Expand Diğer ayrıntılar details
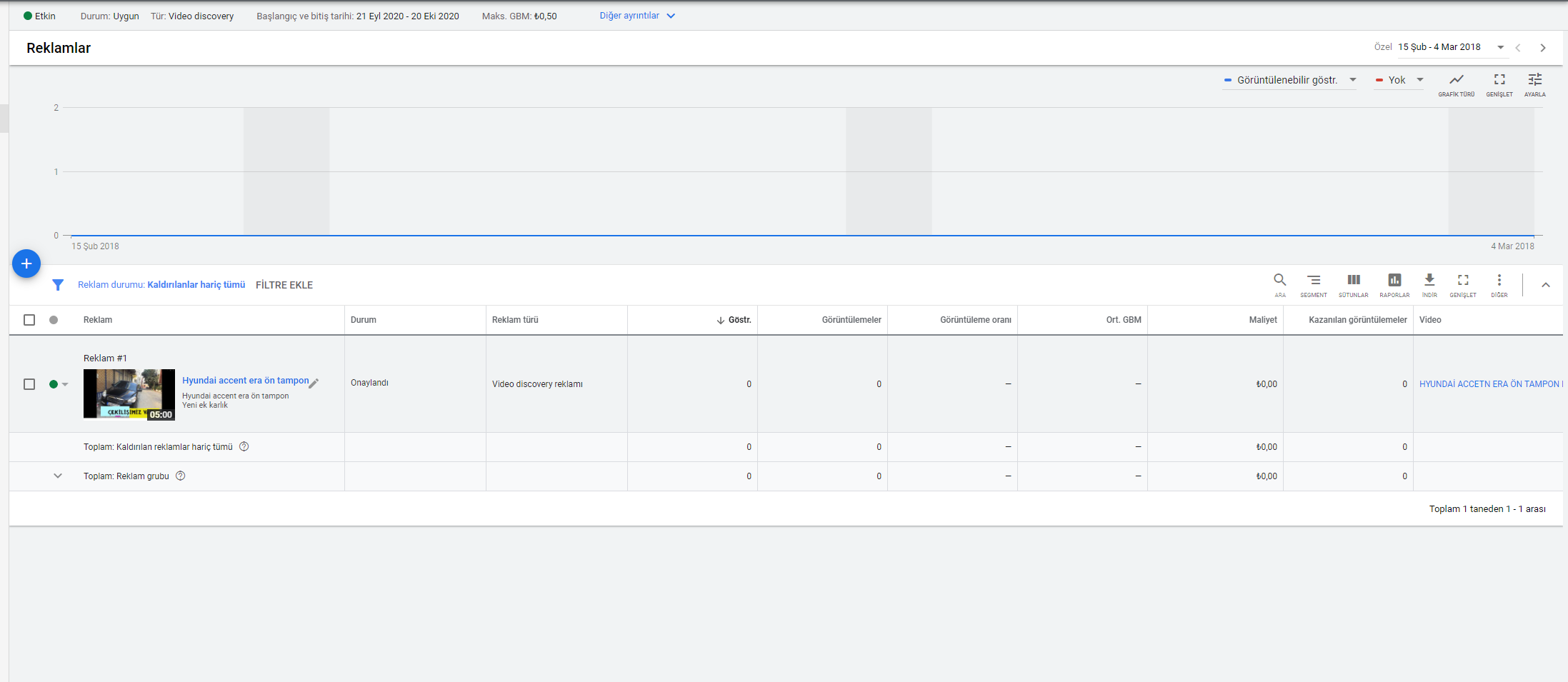The image size is (1568, 682). (636, 16)
